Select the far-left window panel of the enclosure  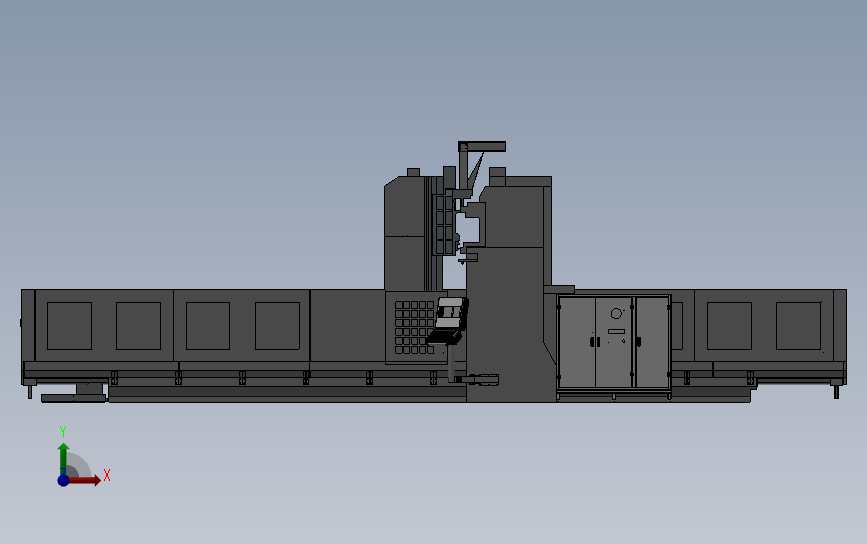pos(70,326)
